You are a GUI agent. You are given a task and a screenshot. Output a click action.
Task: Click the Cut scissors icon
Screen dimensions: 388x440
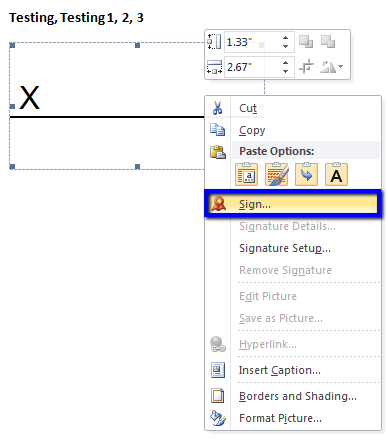pos(218,108)
